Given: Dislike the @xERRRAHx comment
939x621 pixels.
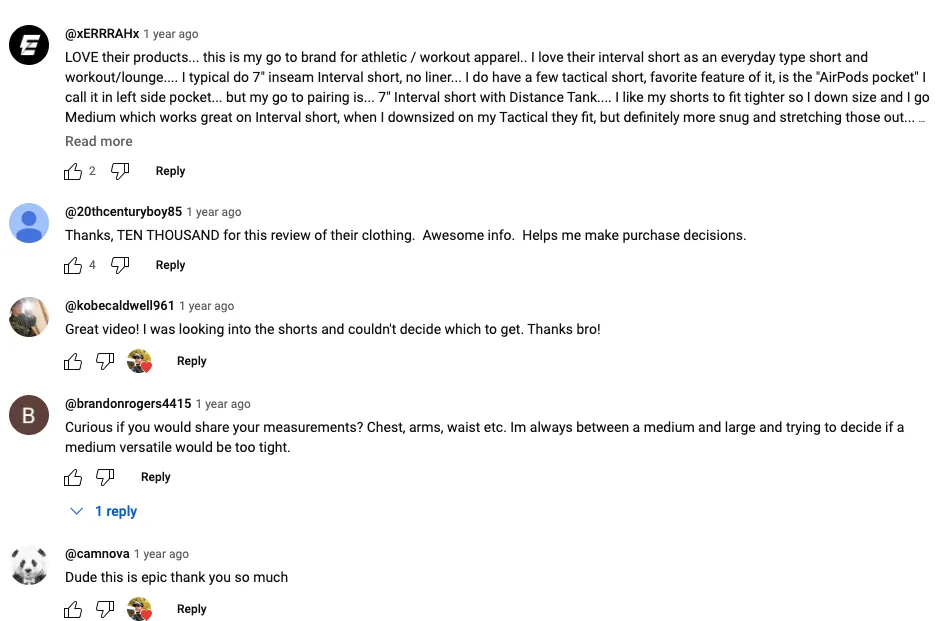Looking at the screenshot, I should click(x=120, y=171).
